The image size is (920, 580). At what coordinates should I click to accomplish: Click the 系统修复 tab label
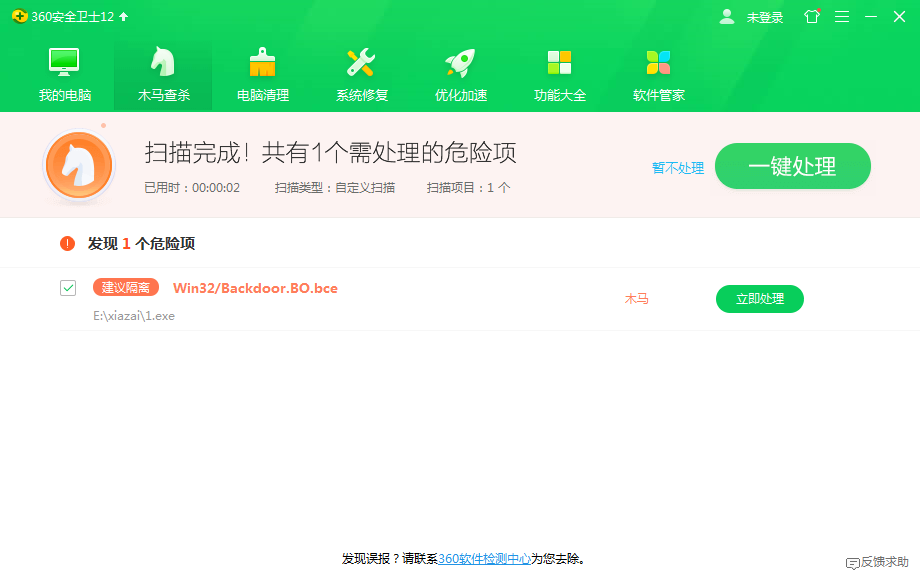click(362, 95)
